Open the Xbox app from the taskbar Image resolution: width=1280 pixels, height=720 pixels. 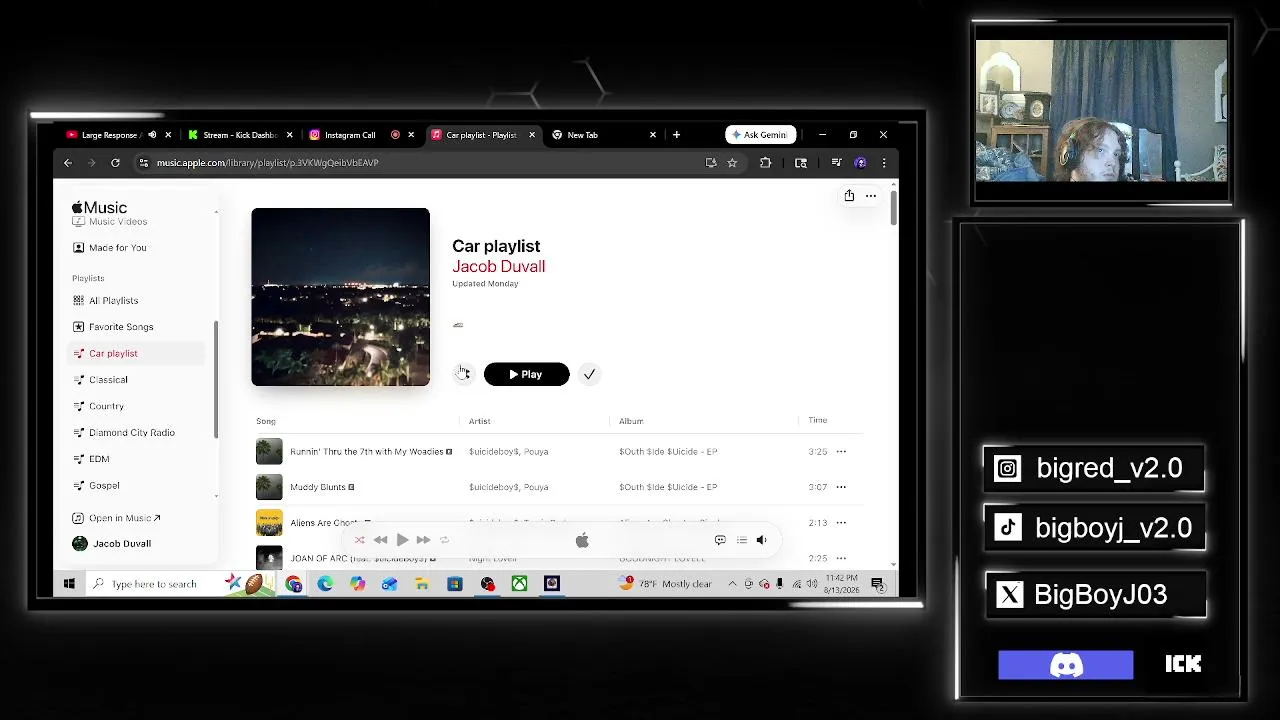[519, 584]
